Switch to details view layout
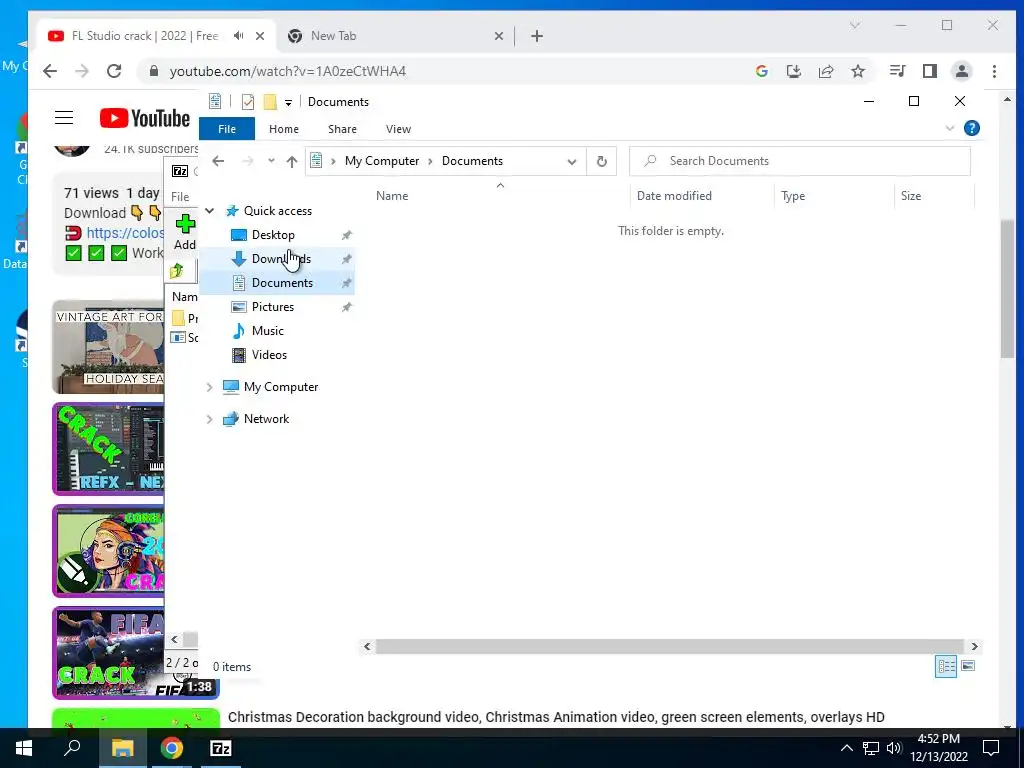1024x768 pixels. click(946, 666)
